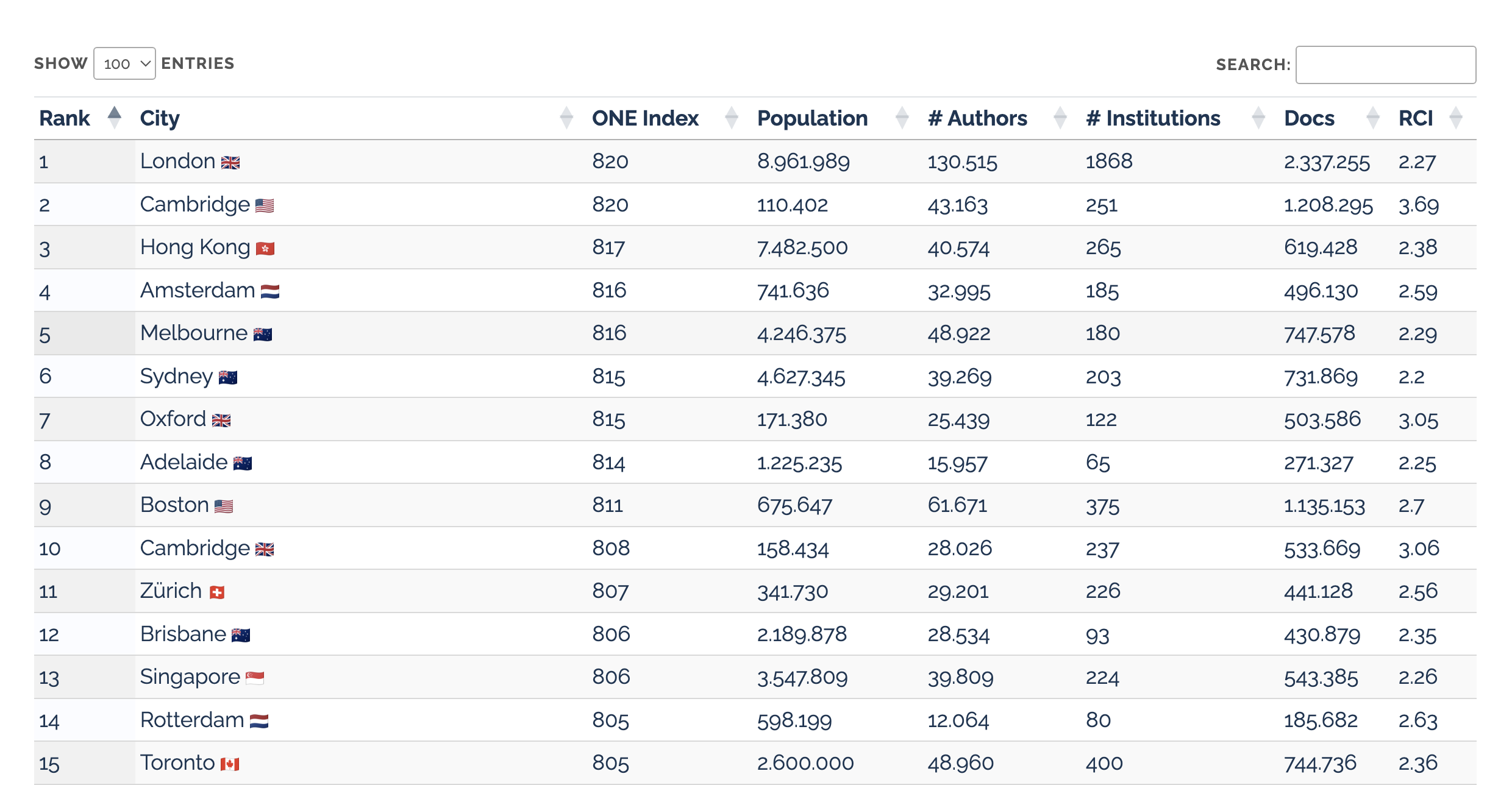
Task: Click the Canadian flag next to Toronto
Action: (229, 763)
